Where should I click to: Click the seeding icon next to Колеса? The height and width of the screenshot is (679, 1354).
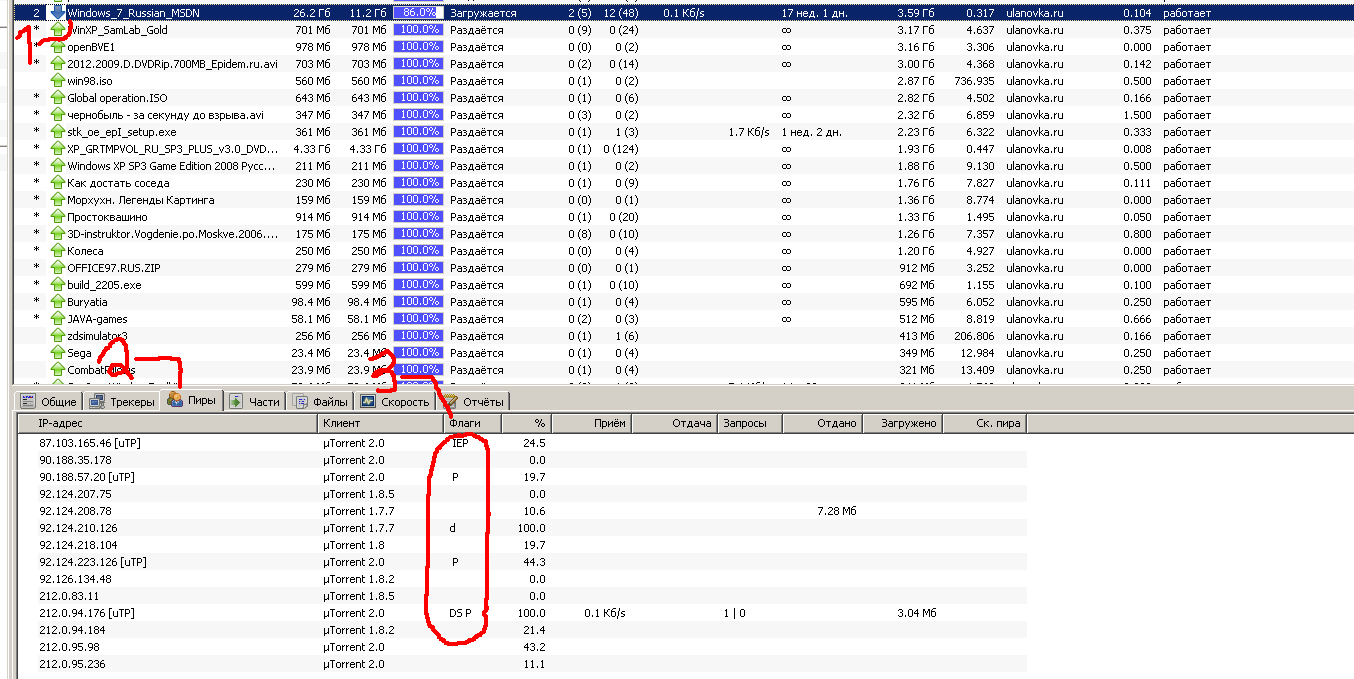(57, 251)
